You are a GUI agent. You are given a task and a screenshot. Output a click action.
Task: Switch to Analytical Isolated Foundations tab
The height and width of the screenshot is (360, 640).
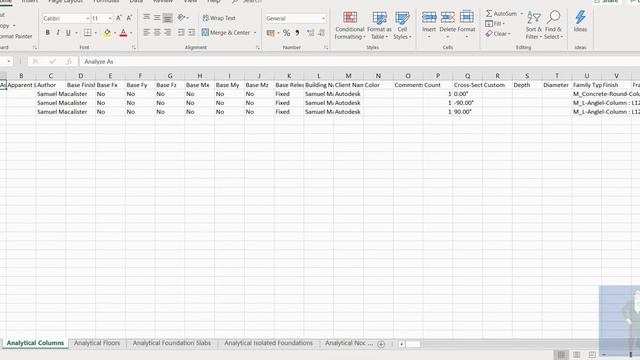tap(268, 343)
